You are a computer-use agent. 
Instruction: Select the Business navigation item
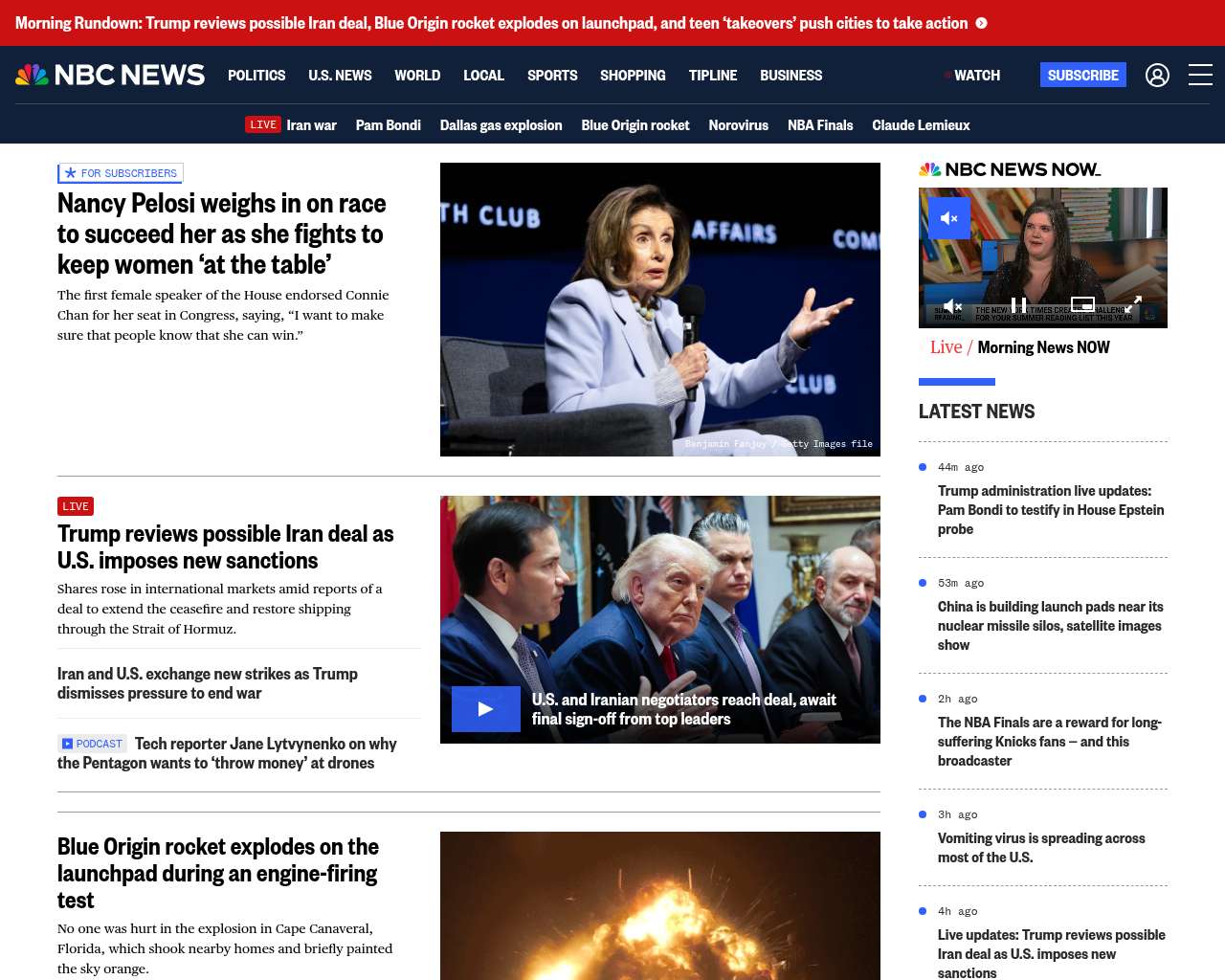pyautogui.click(x=791, y=75)
